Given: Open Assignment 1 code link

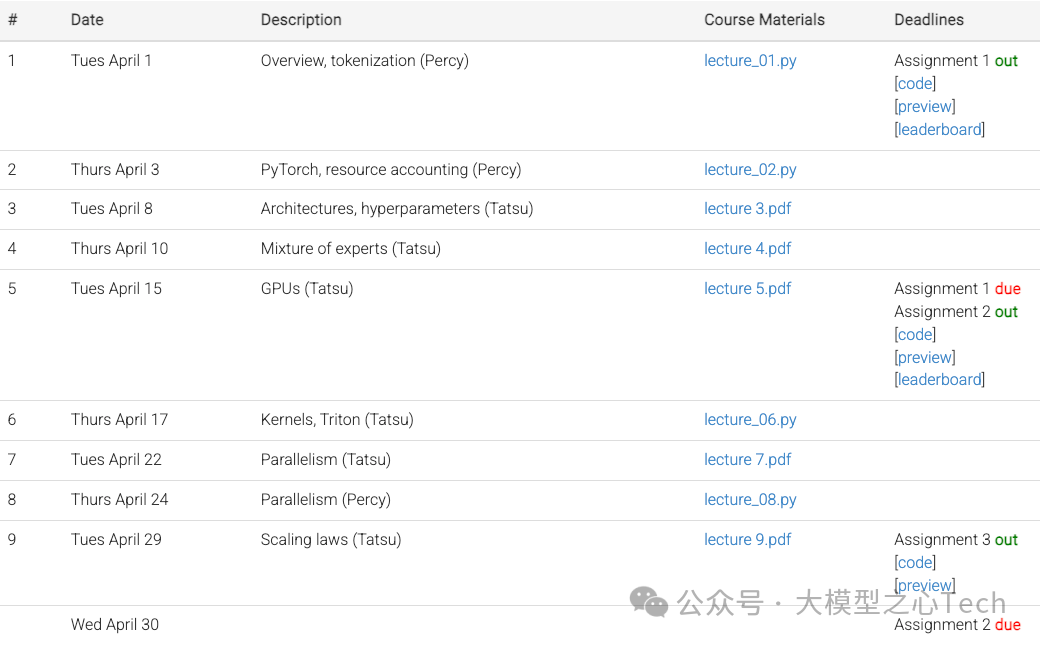Looking at the screenshot, I should 915,84.
